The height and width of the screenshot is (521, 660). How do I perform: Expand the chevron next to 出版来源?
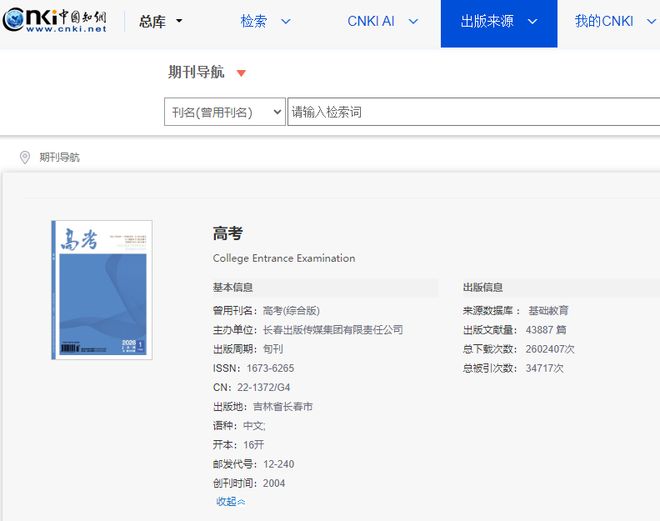pos(532,21)
